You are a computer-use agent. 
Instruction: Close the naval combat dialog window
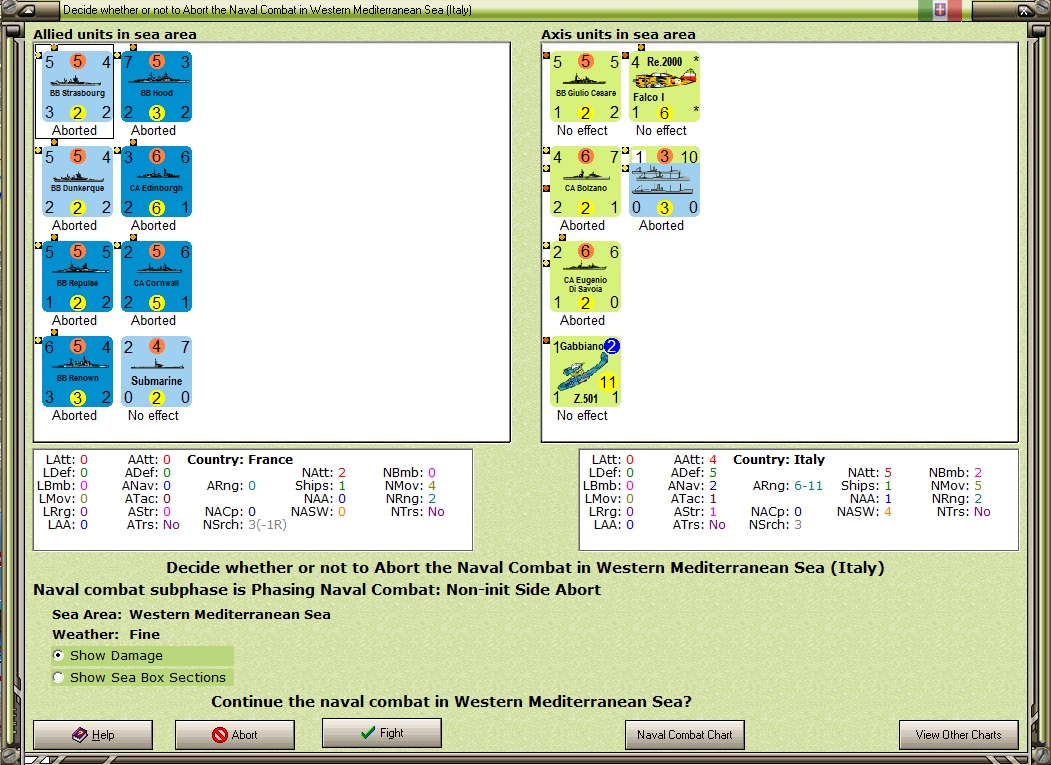1025,10
